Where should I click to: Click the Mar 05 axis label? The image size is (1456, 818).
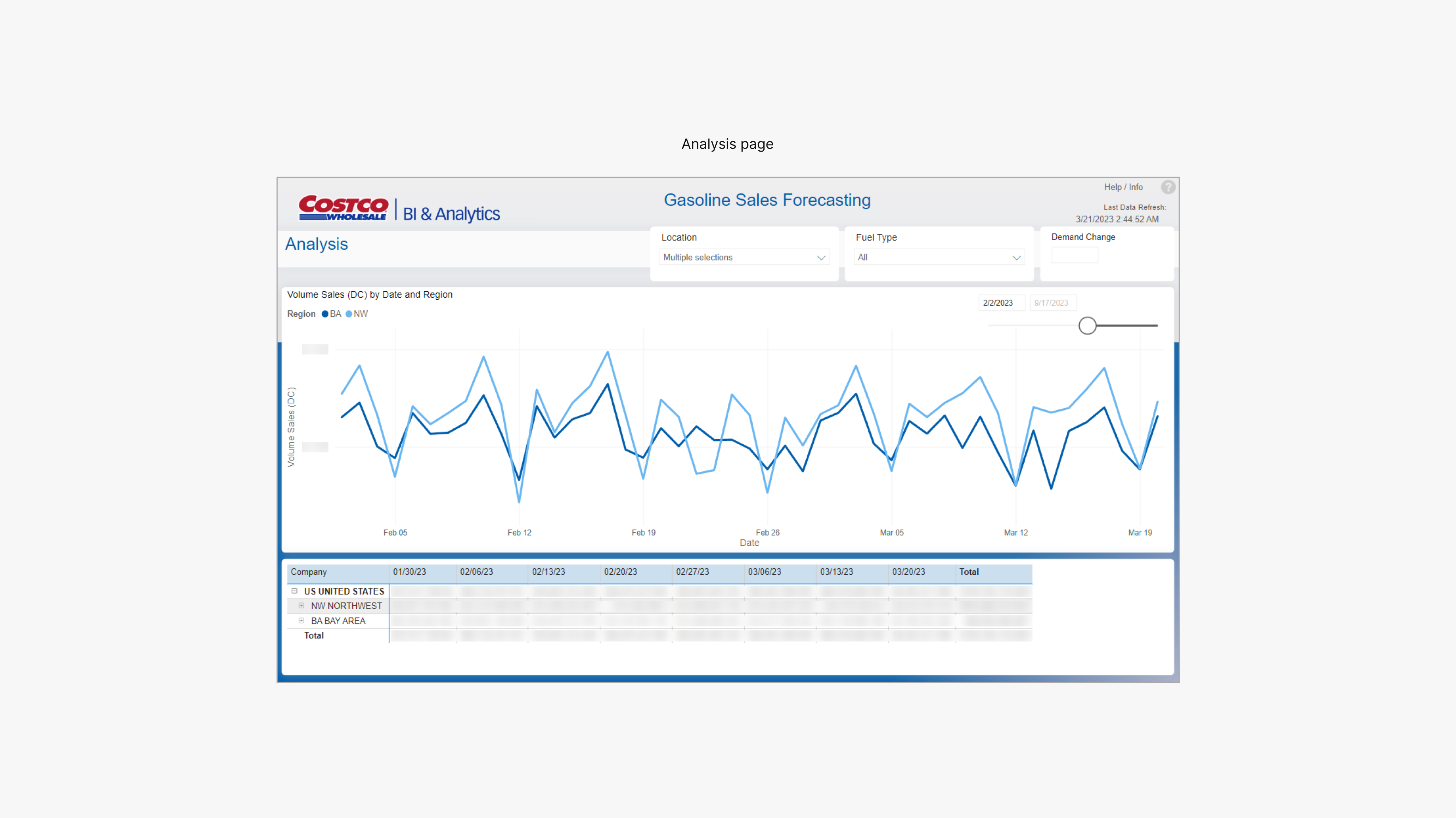[x=892, y=533]
